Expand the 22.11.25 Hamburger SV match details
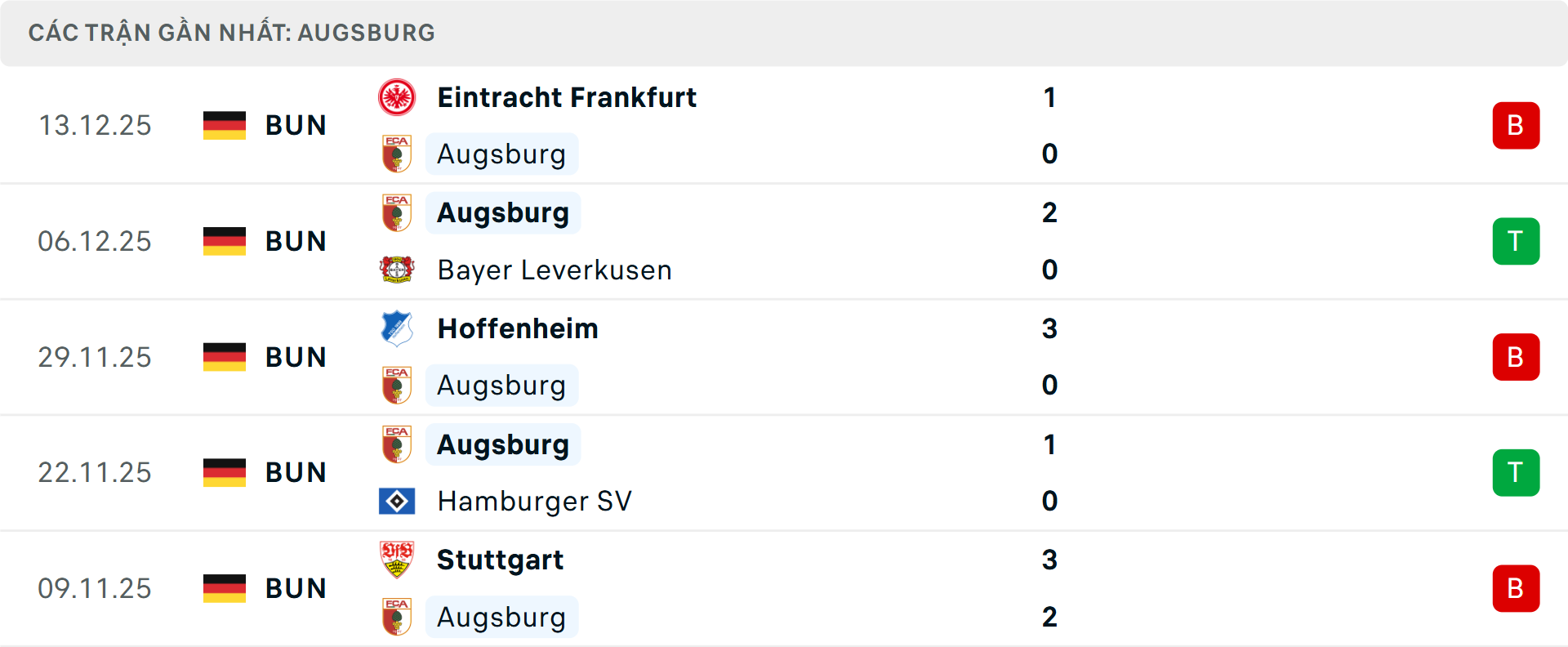 784,472
